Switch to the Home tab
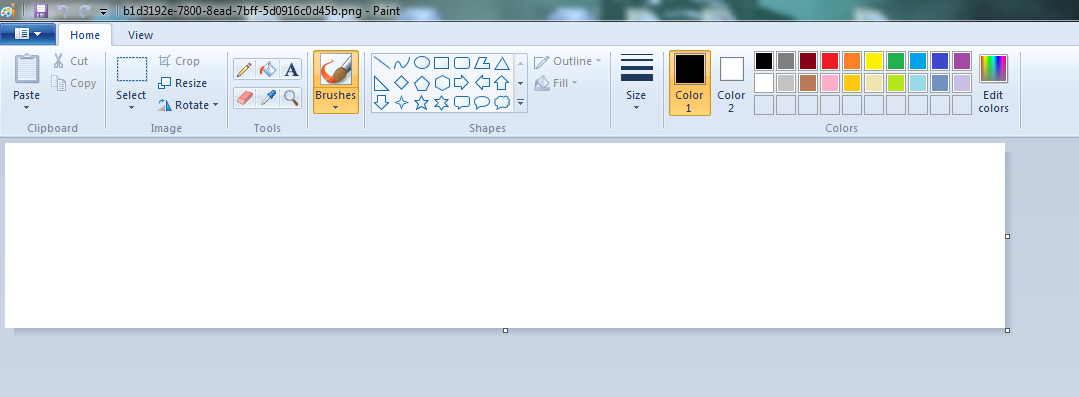 tap(85, 35)
